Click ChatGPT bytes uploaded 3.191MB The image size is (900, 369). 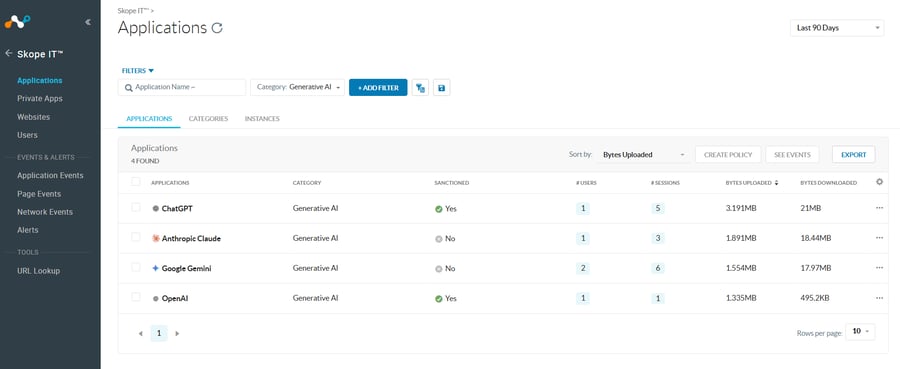[x=741, y=208]
